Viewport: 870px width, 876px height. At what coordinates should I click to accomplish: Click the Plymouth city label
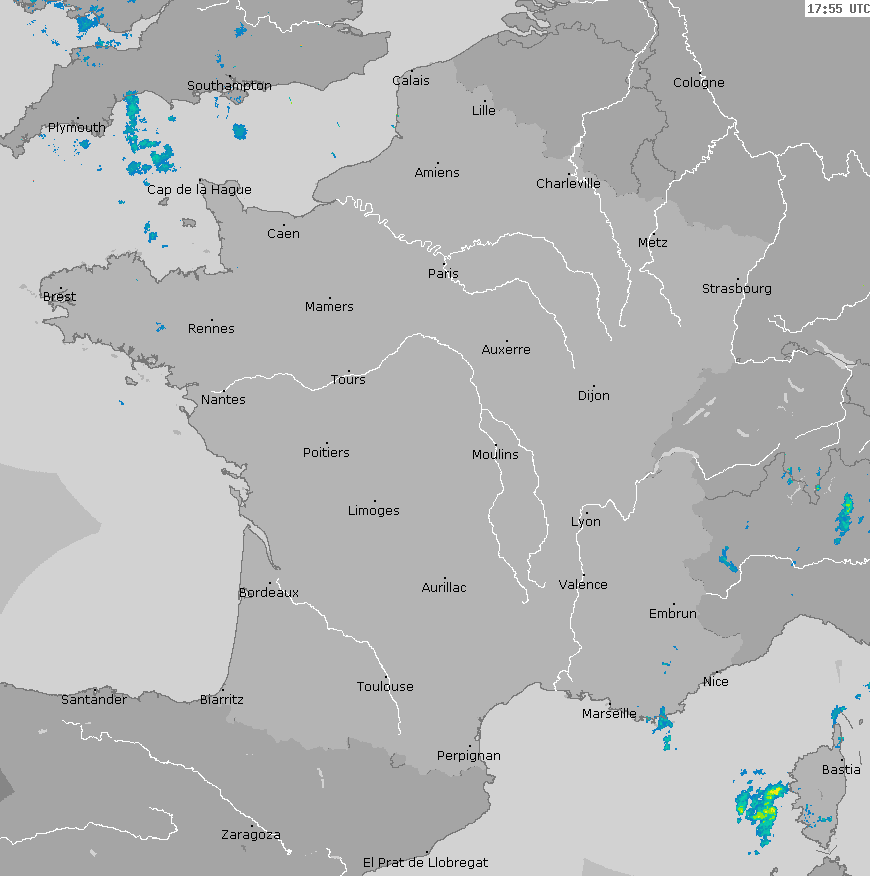pos(76,128)
